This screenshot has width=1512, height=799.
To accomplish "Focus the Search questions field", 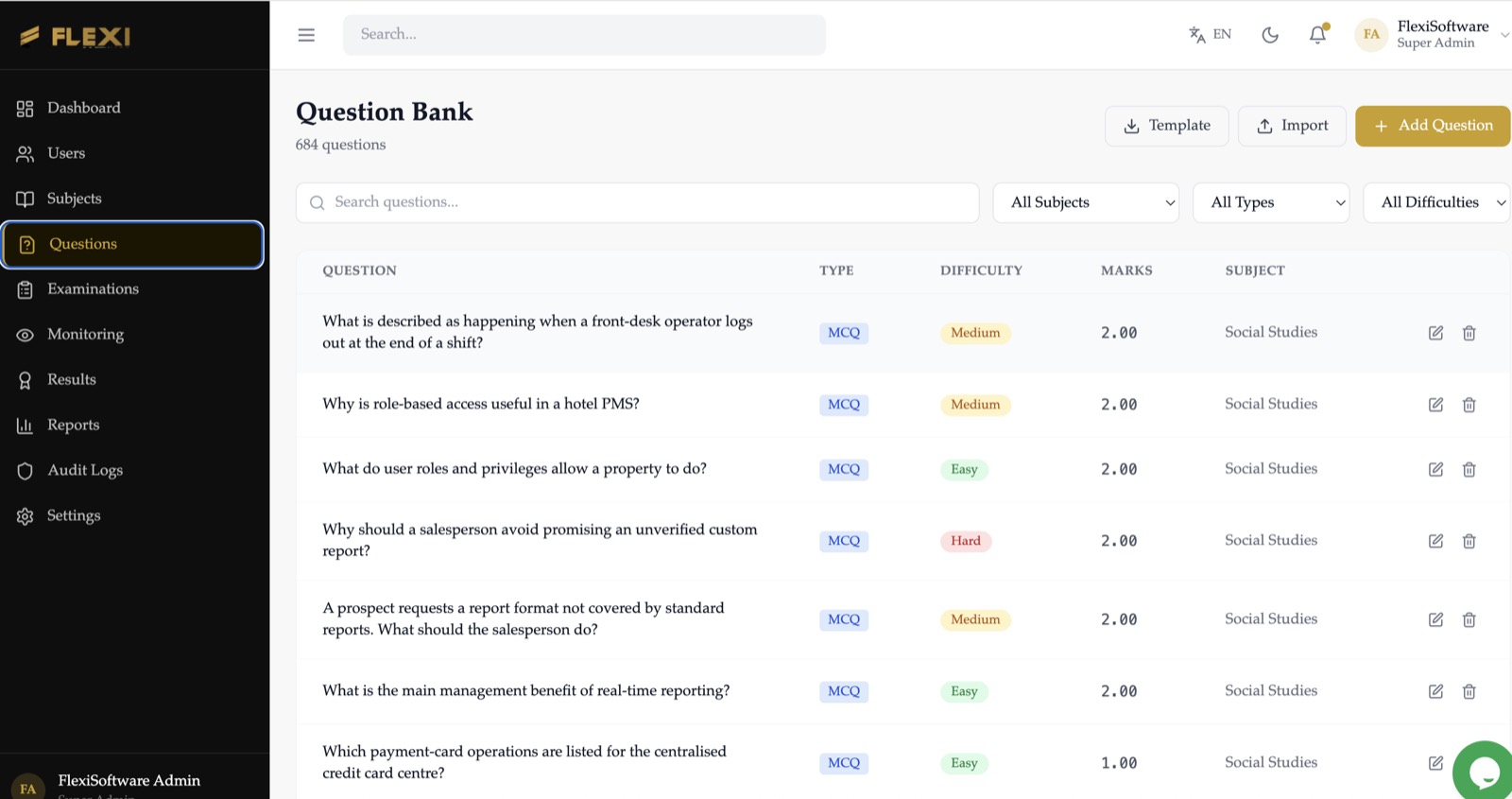I will (x=637, y=202).
